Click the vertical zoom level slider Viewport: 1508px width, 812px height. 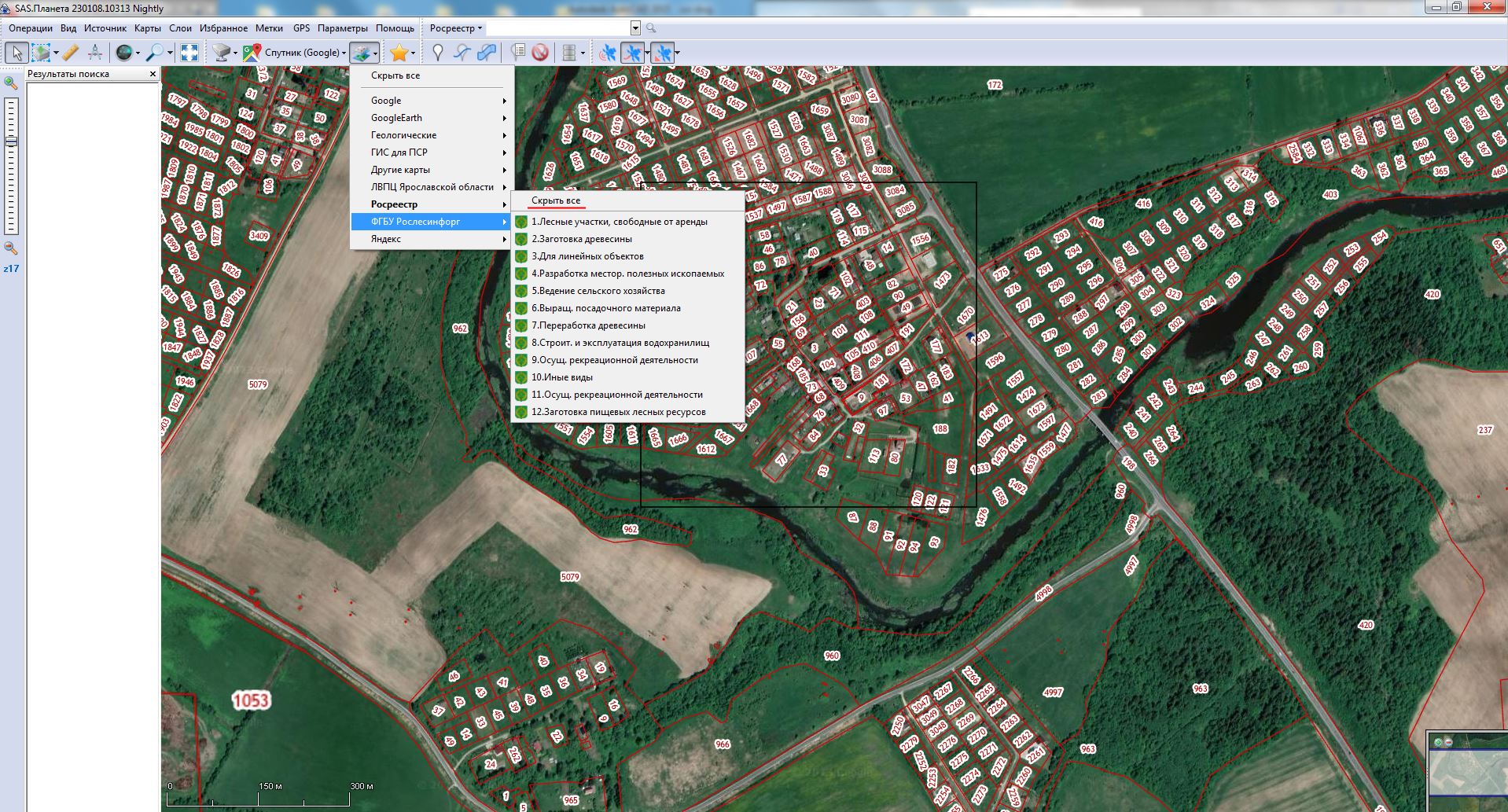(x=11, y=165)
